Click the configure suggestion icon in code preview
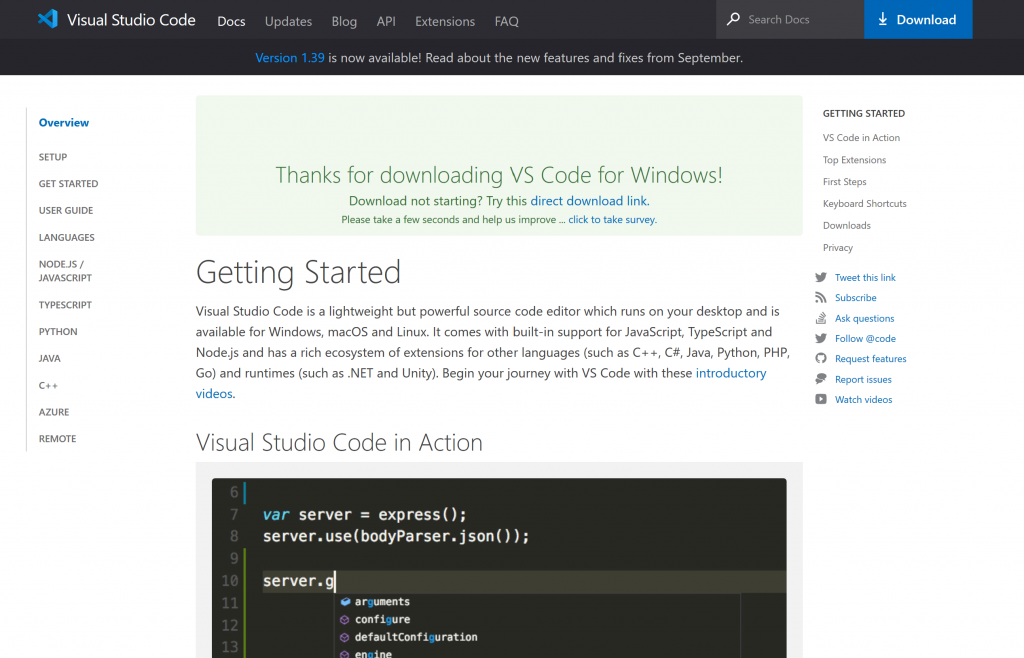This screenshot has height=658, width=1024. (x=345, y=619)
